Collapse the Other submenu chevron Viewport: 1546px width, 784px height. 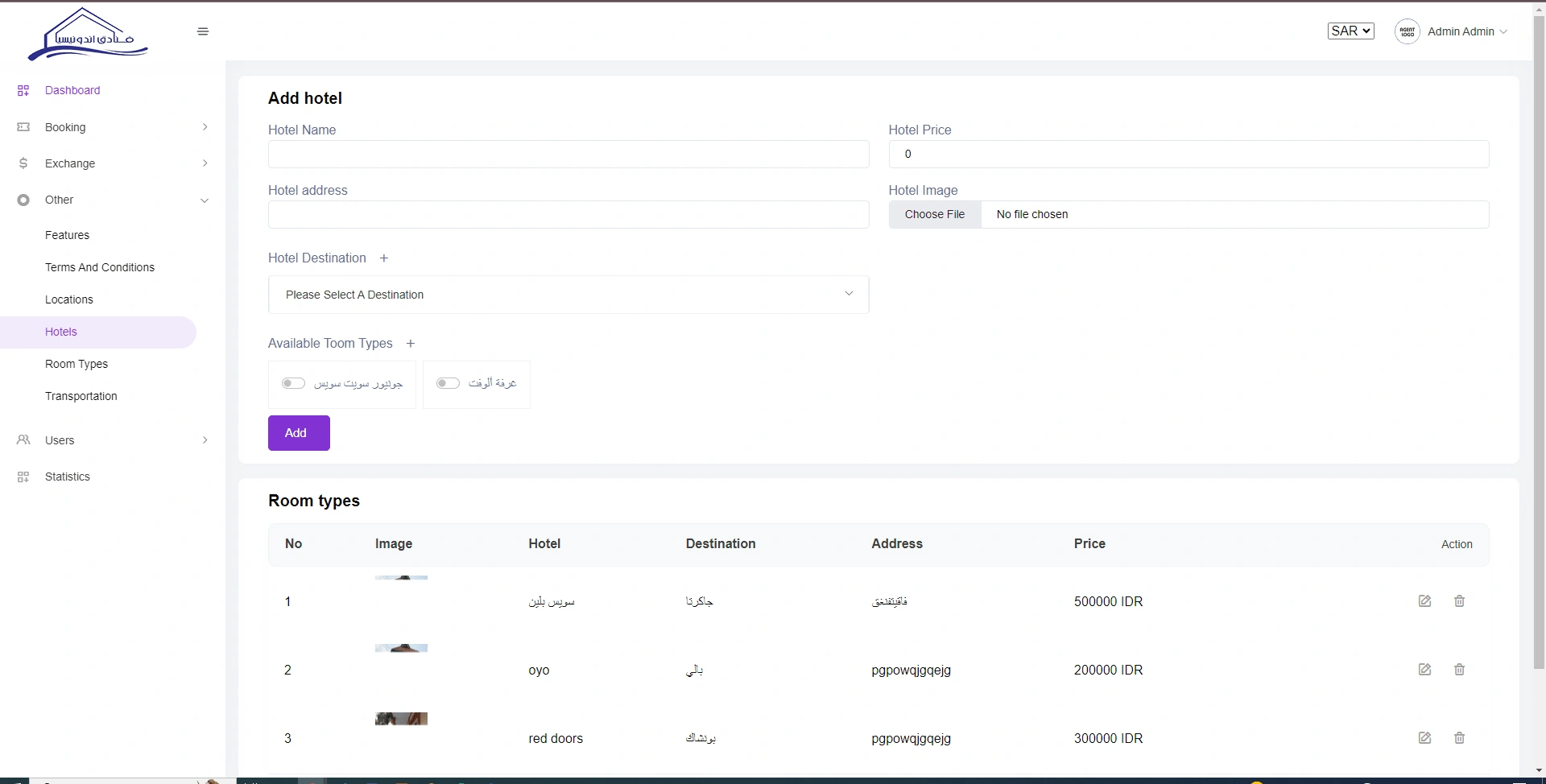(205, 200)
